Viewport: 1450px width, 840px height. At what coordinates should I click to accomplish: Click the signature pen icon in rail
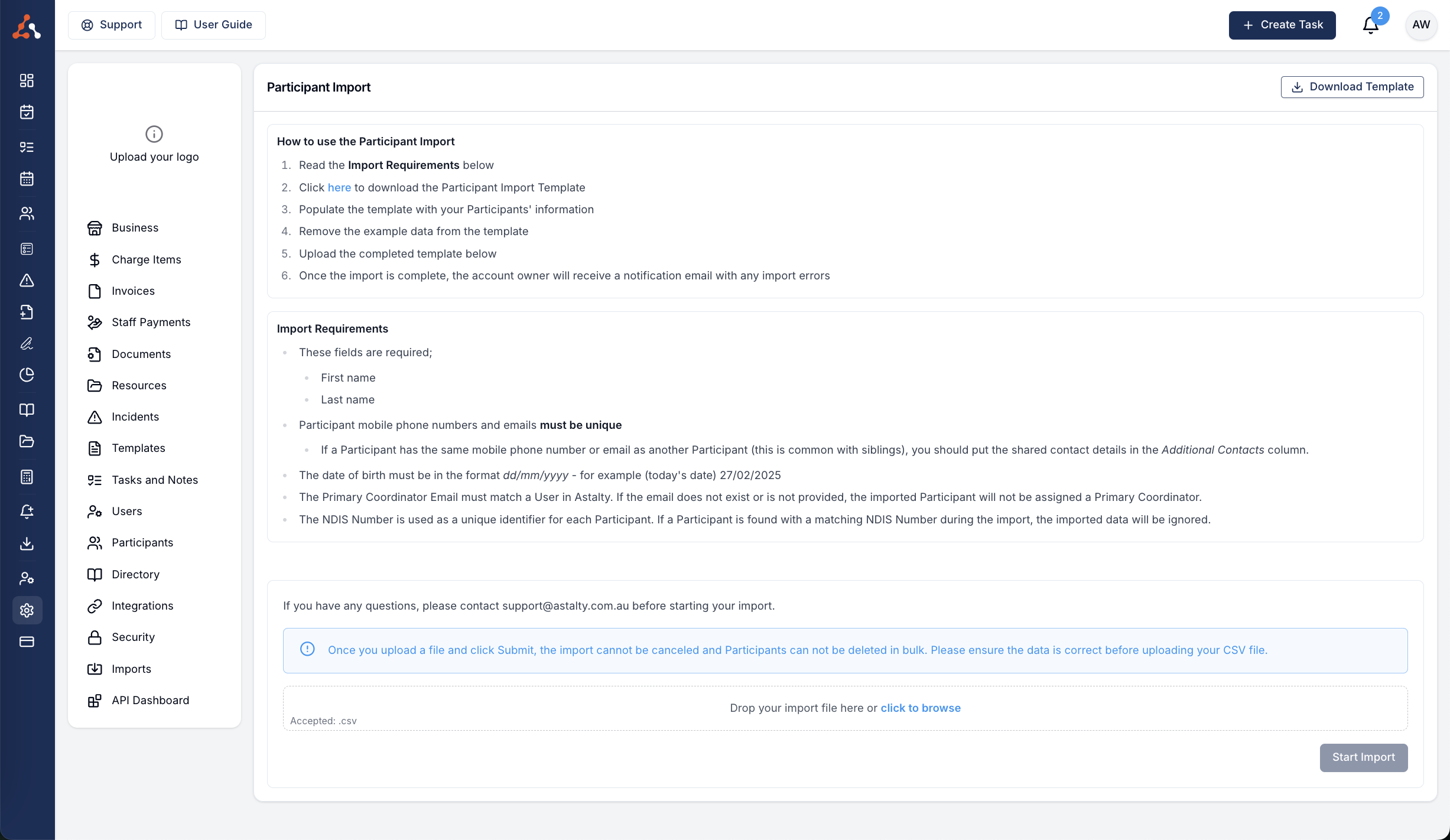tap(27, 344)
